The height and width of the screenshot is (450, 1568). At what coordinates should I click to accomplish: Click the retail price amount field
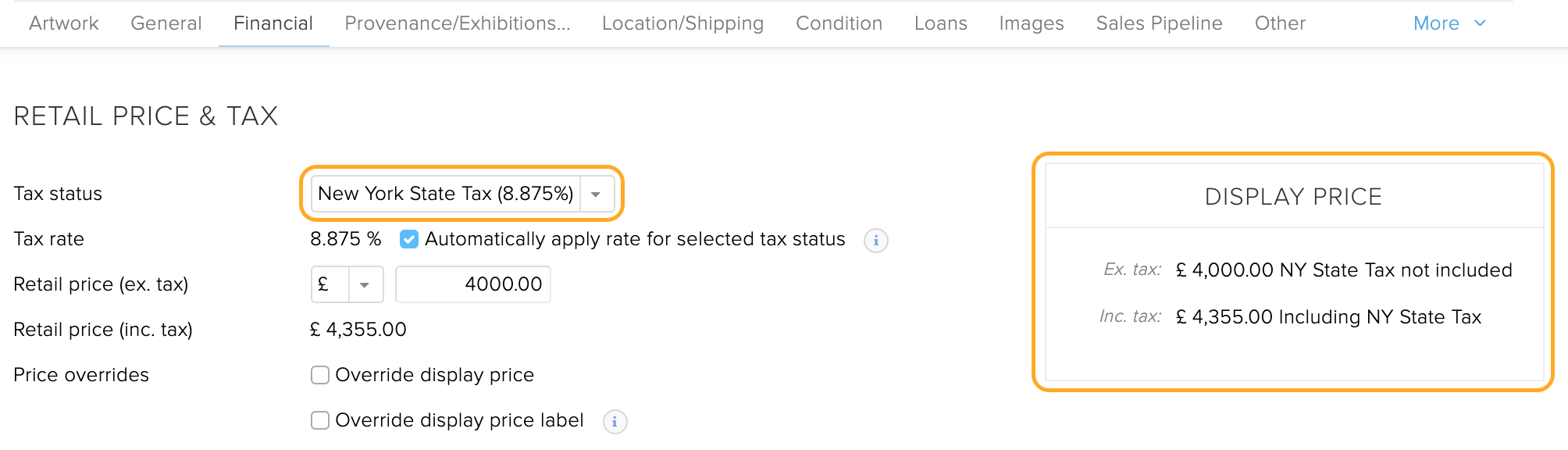click(x=473, y=284)
